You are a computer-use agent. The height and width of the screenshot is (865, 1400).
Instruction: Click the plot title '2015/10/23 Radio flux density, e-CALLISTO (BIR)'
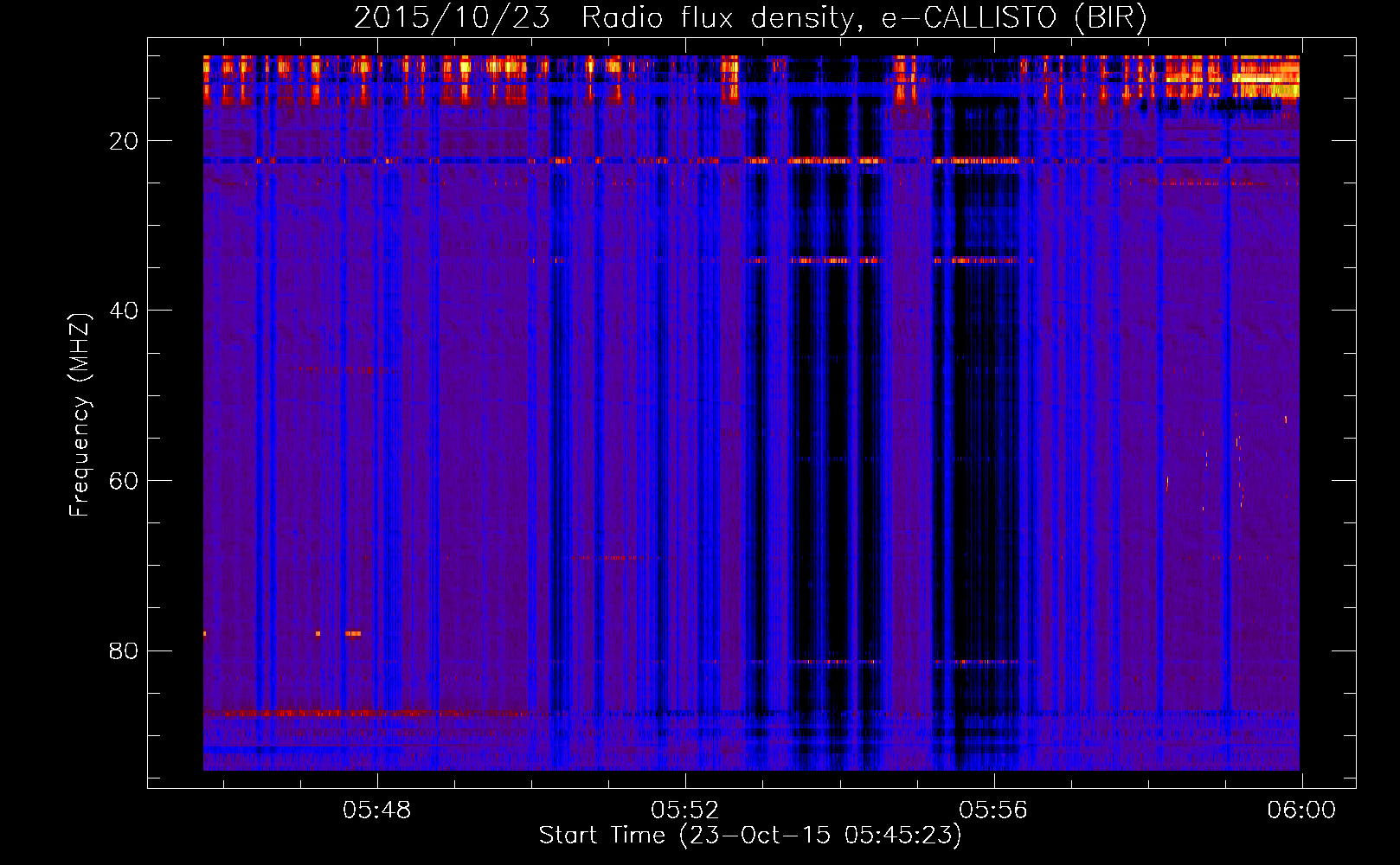pos(750,18)
